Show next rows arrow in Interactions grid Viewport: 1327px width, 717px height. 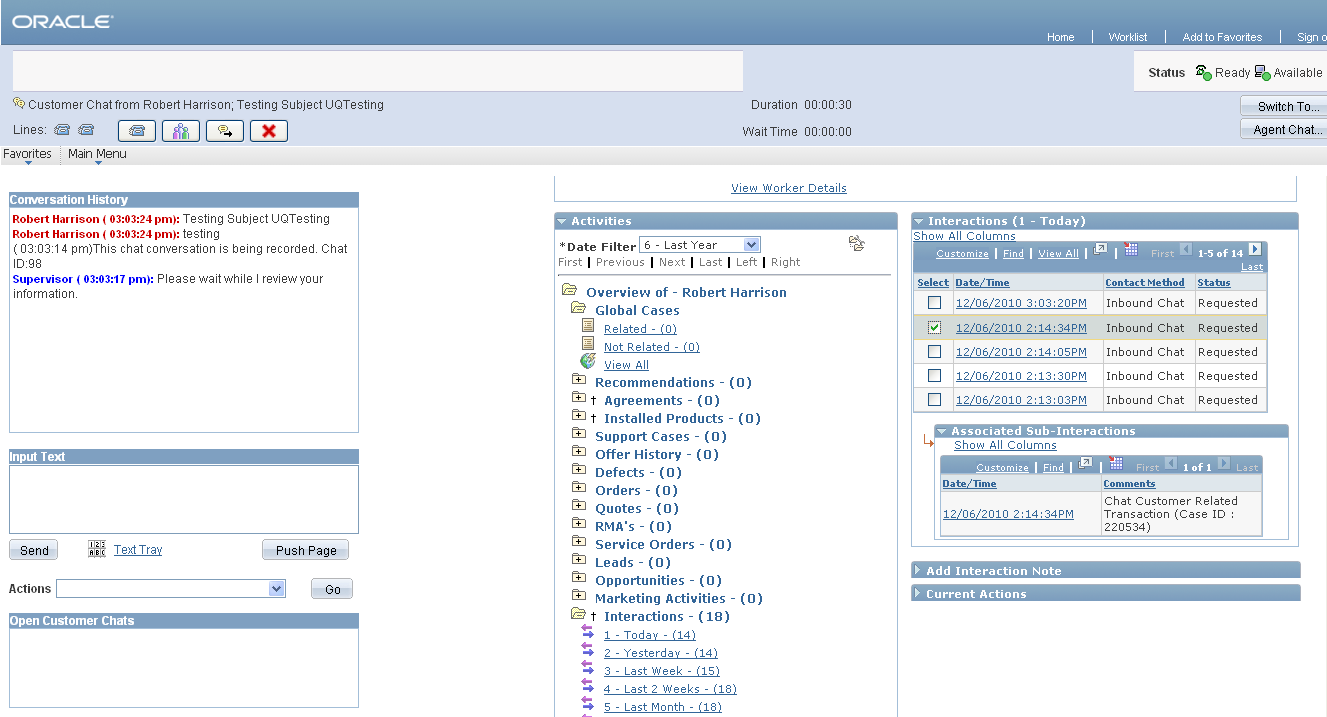pos(1255,250)
